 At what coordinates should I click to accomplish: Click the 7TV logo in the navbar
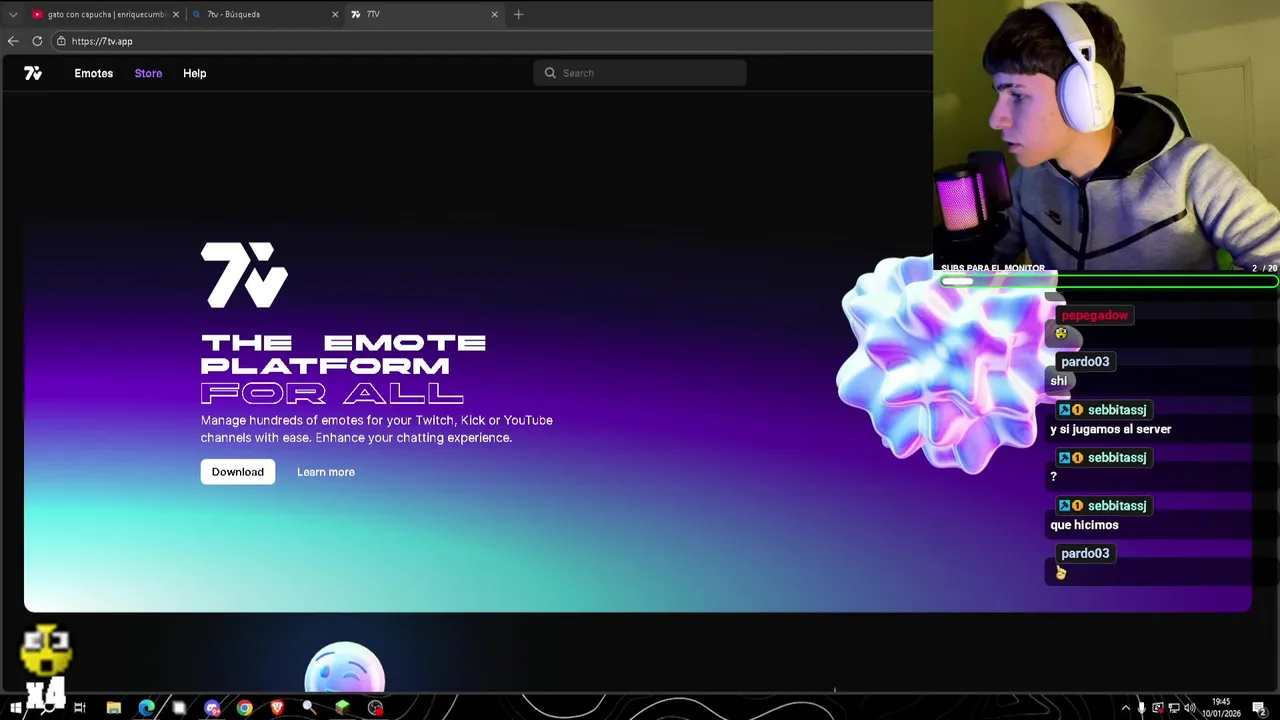pyautogui.click(x=33, y=73)
